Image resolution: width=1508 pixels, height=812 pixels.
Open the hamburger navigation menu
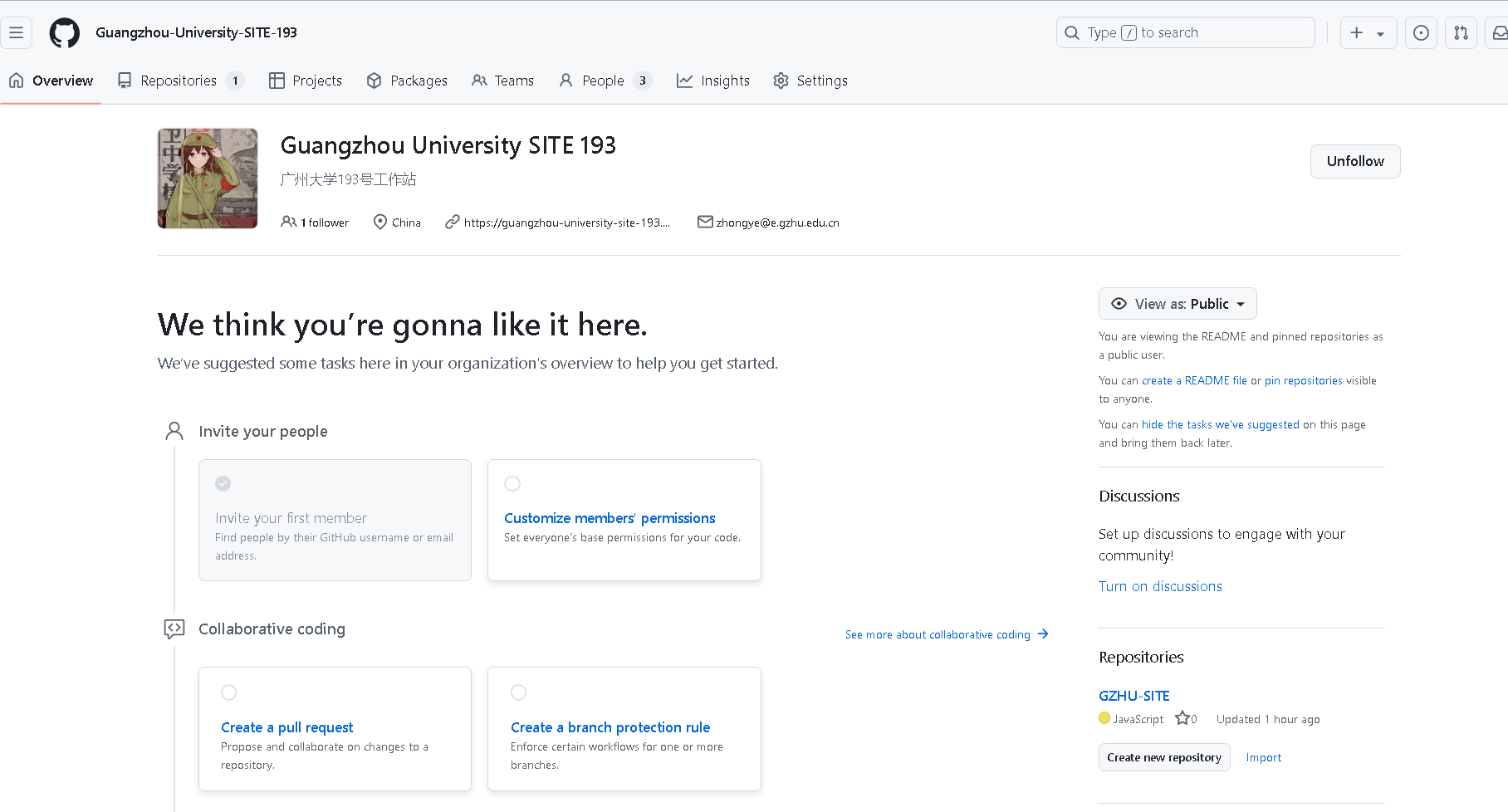[x=17, y=33]
